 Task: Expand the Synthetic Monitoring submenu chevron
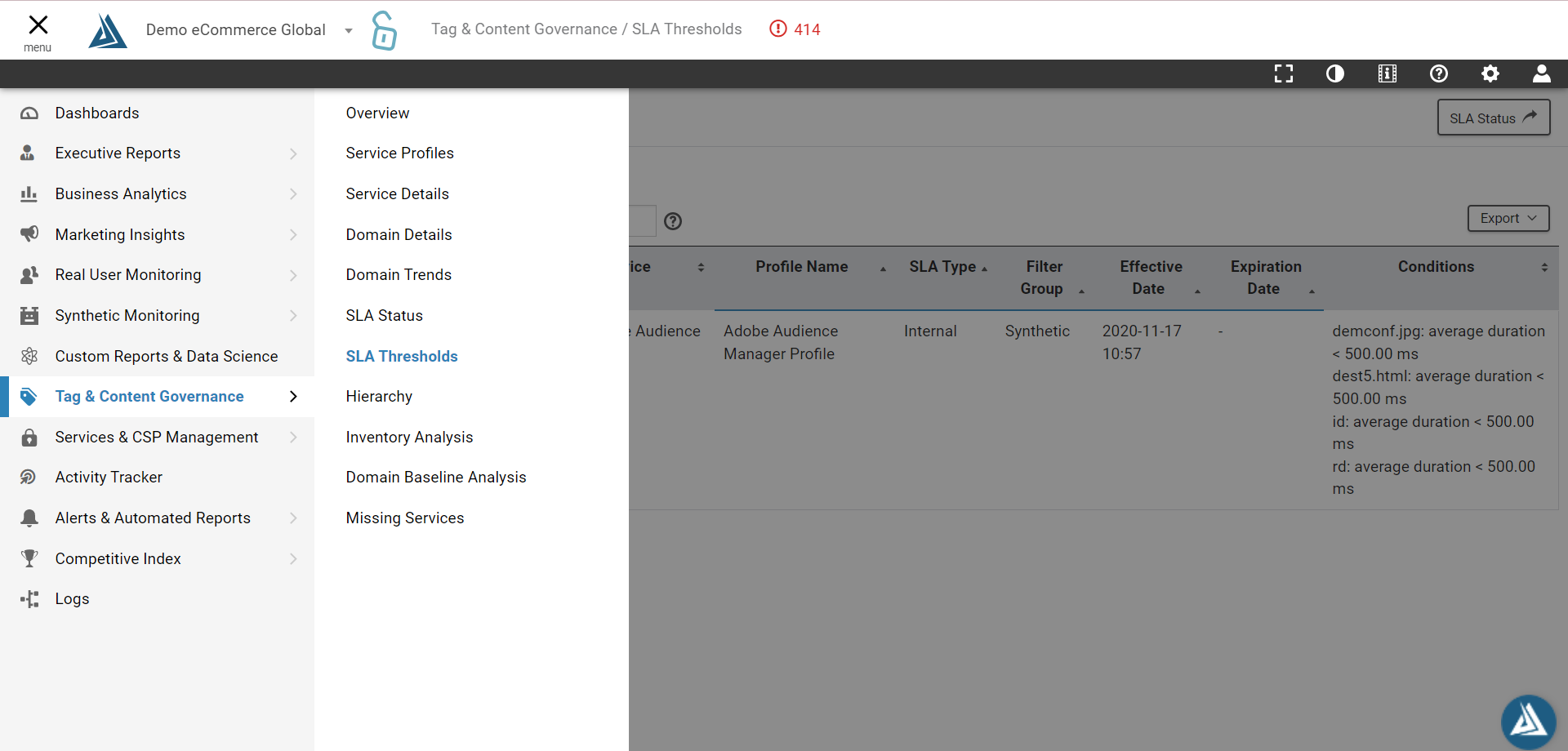click(293, 316)
